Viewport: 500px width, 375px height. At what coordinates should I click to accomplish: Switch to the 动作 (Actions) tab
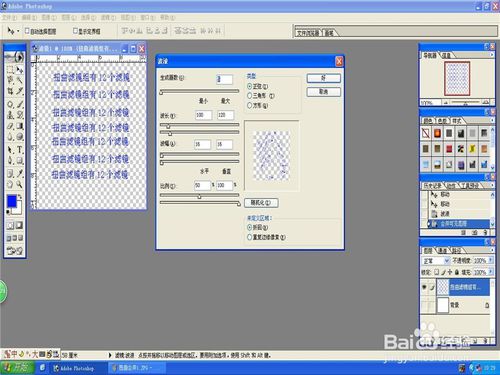coord(451,186)
